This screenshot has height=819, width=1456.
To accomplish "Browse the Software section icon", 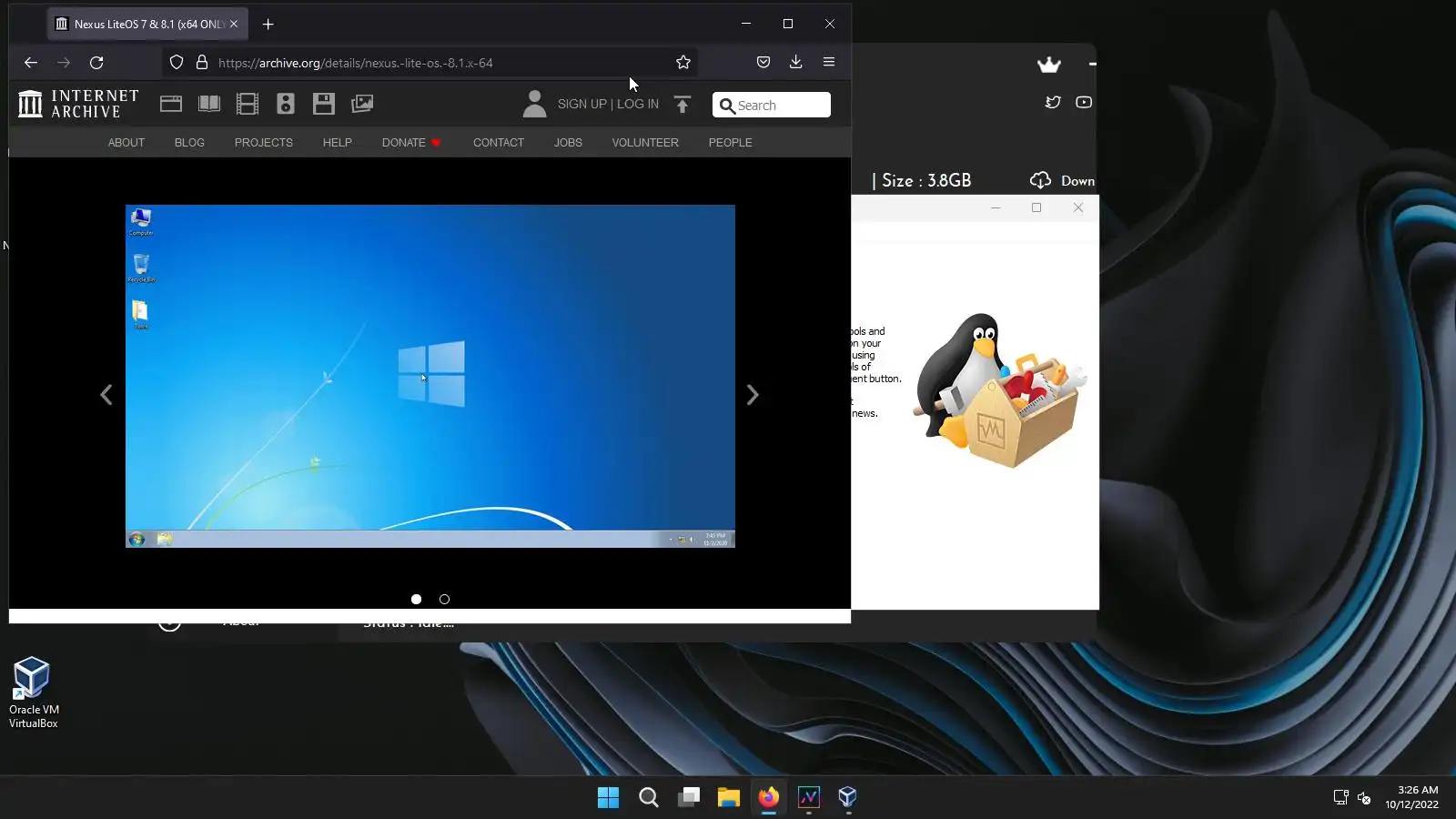I will tap(324, 104).
